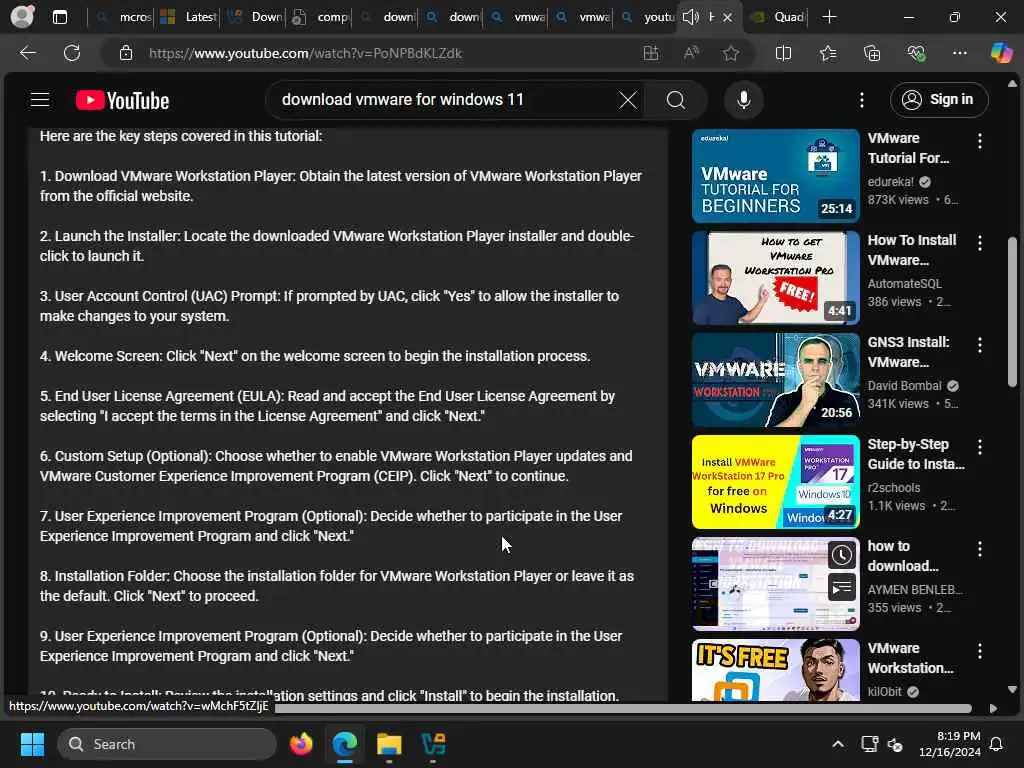The width and height of the screenshot is (1024, 768).
Task: Open a new browser tab
Action: click(829, 17)
